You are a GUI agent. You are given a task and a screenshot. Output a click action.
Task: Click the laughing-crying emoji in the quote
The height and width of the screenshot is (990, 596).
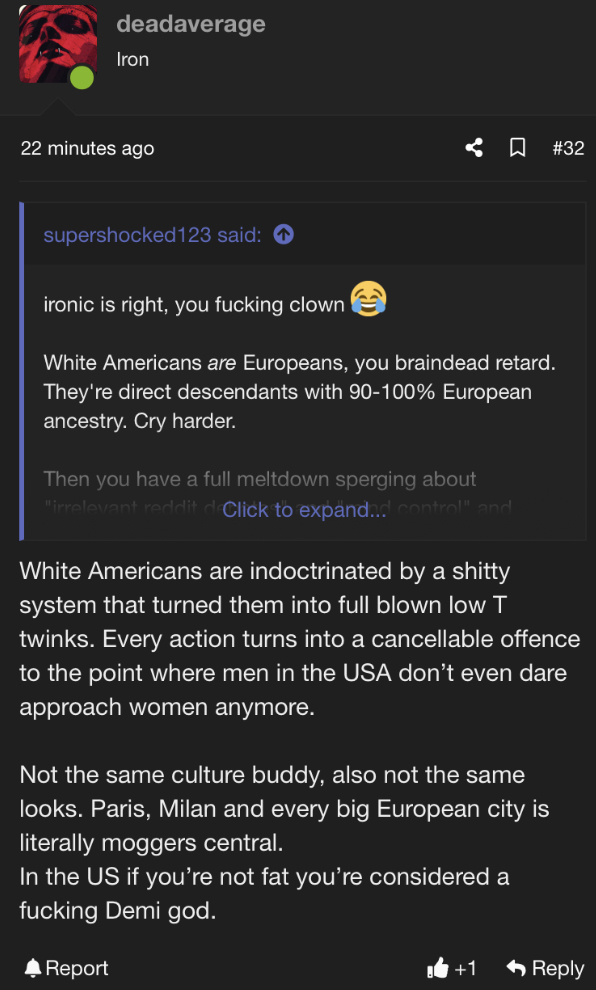(x=369, y=299)
